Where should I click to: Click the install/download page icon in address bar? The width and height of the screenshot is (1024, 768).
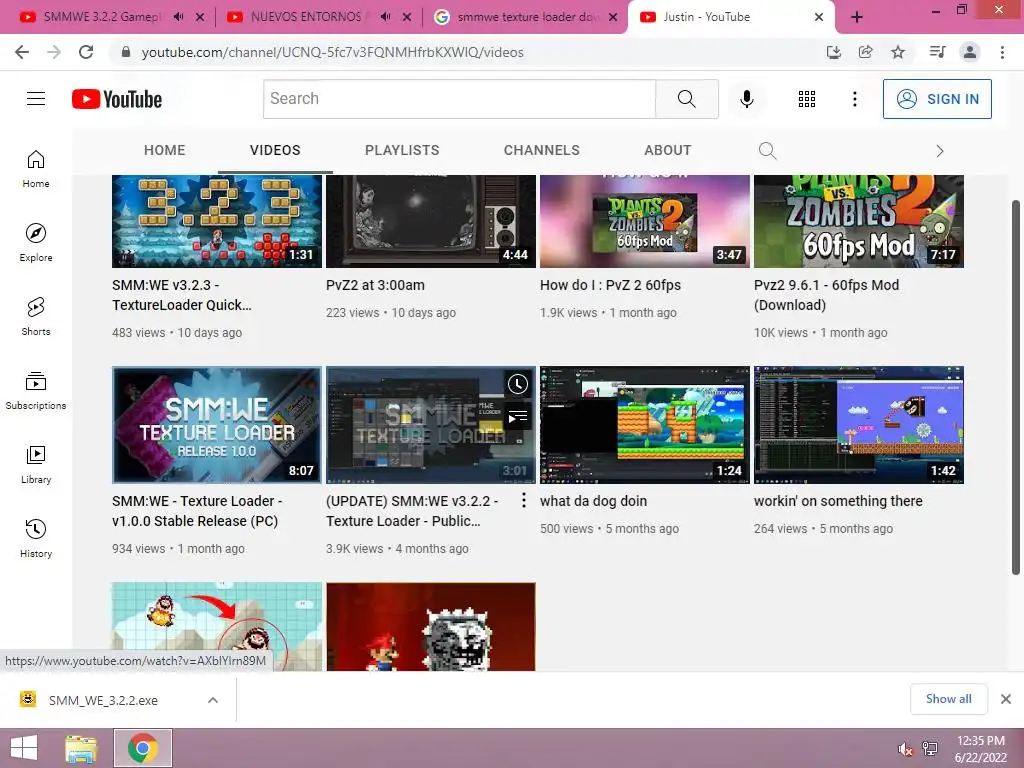click(833, 52)
